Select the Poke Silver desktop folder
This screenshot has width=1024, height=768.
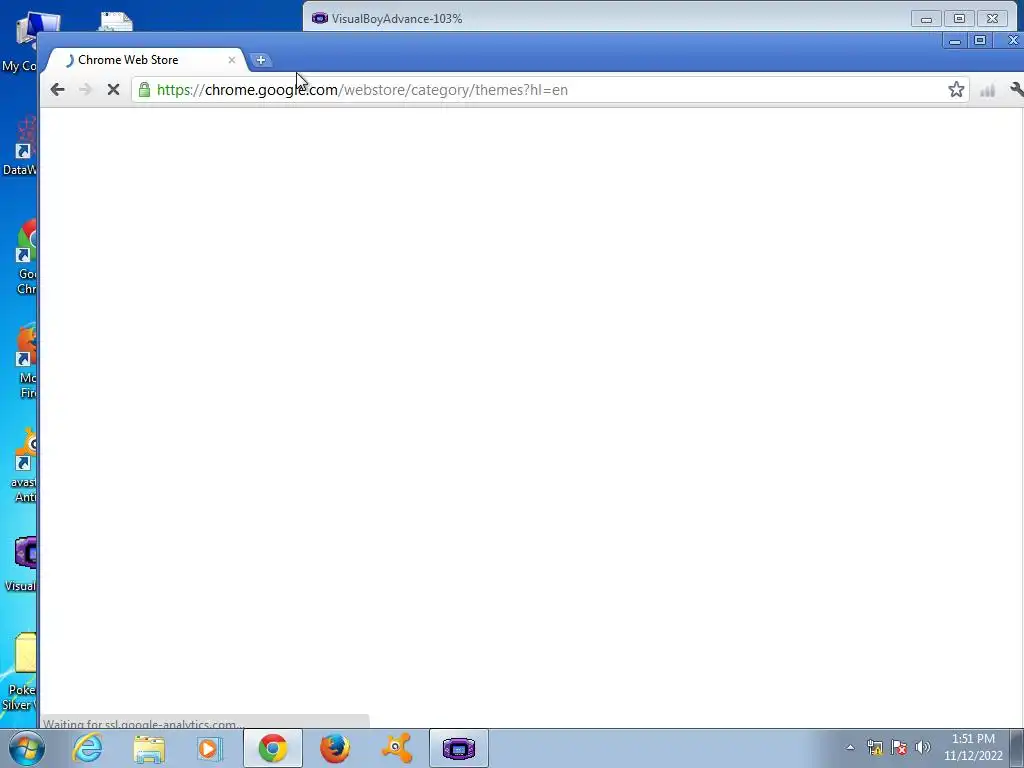click(x=20, y=673)
